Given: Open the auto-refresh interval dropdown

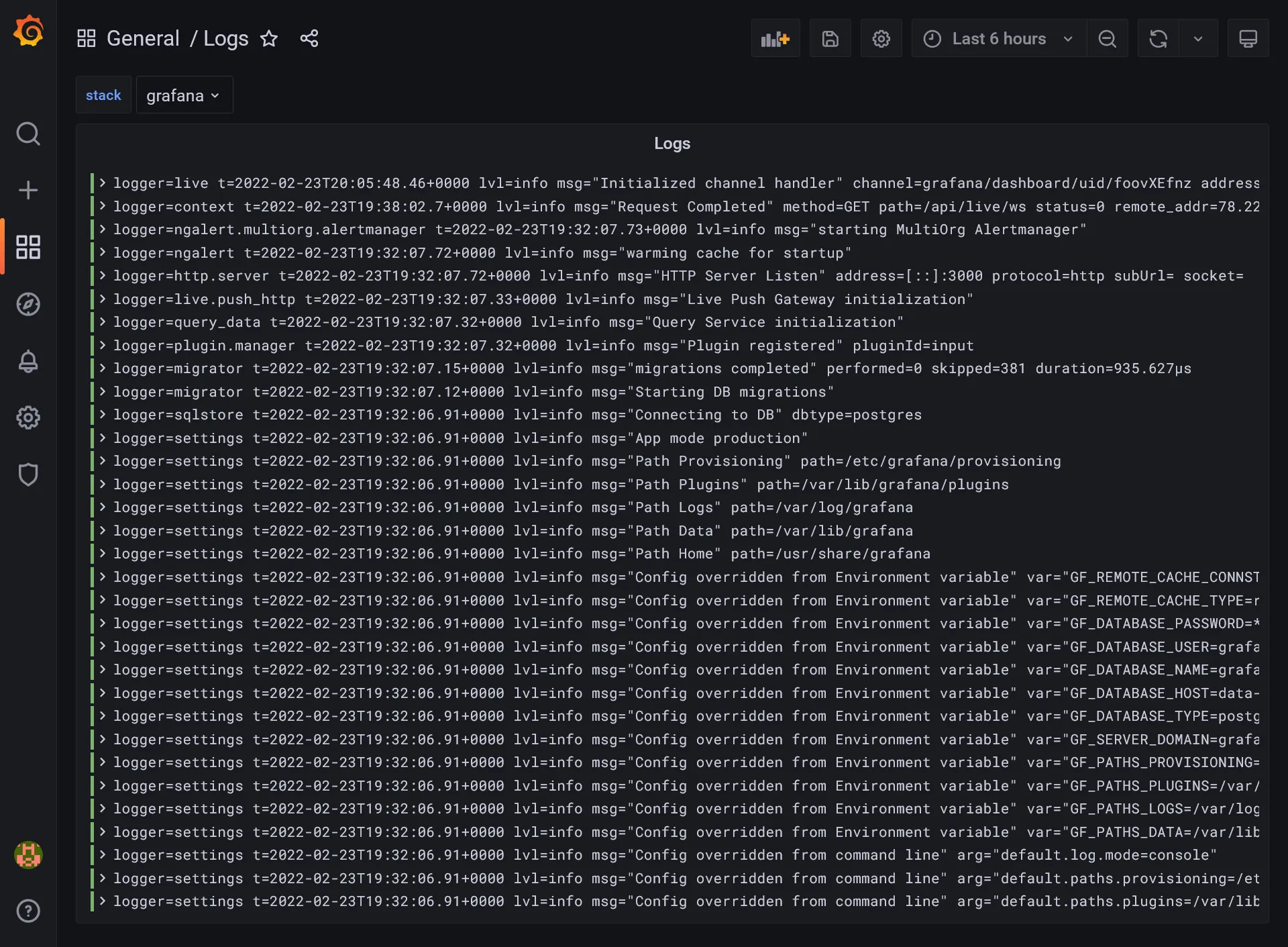Looking at the screenshot, I should tap(1199, 38).
